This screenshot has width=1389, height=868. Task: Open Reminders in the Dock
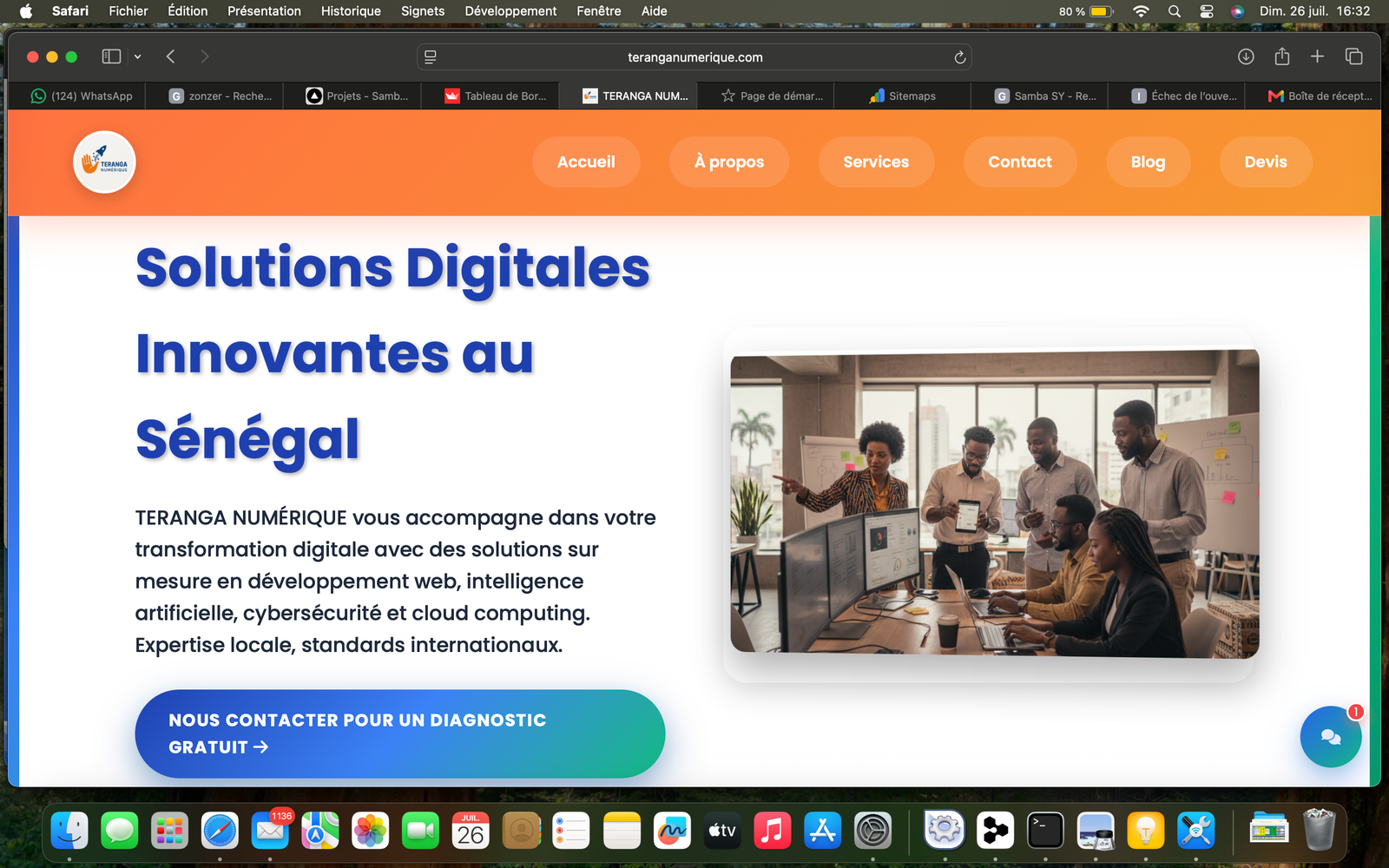click(x=571, y=832)
